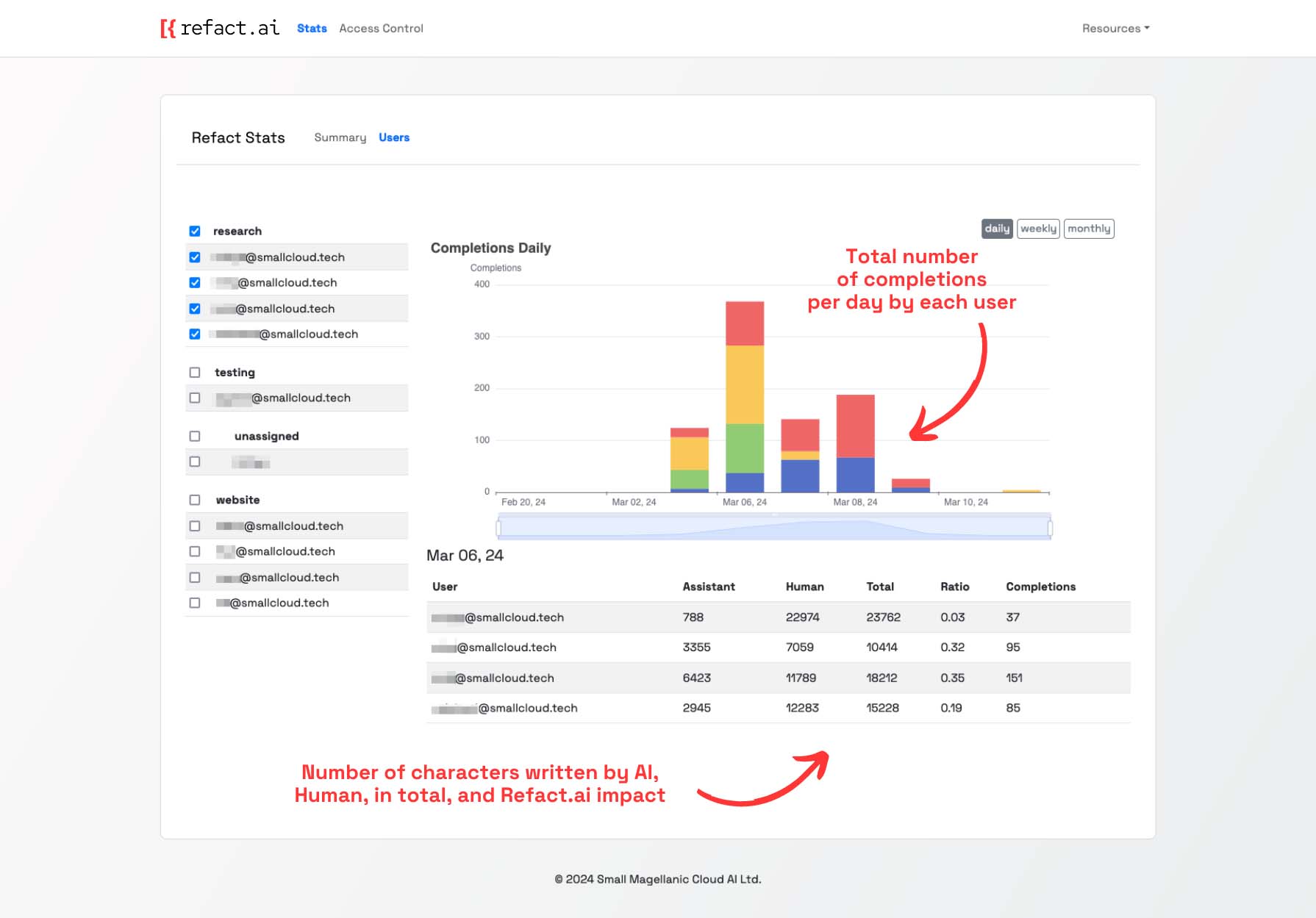Click the Total value 15228
Viewport: 1316px width, 918px height.
(882, 708)
